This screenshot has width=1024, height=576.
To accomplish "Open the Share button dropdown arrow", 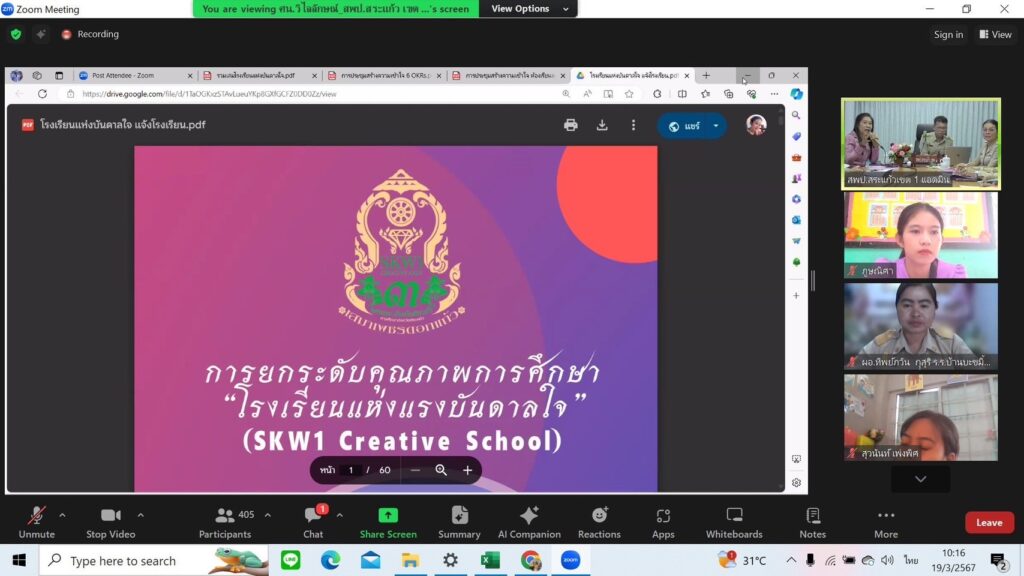I will click(716, 126).
